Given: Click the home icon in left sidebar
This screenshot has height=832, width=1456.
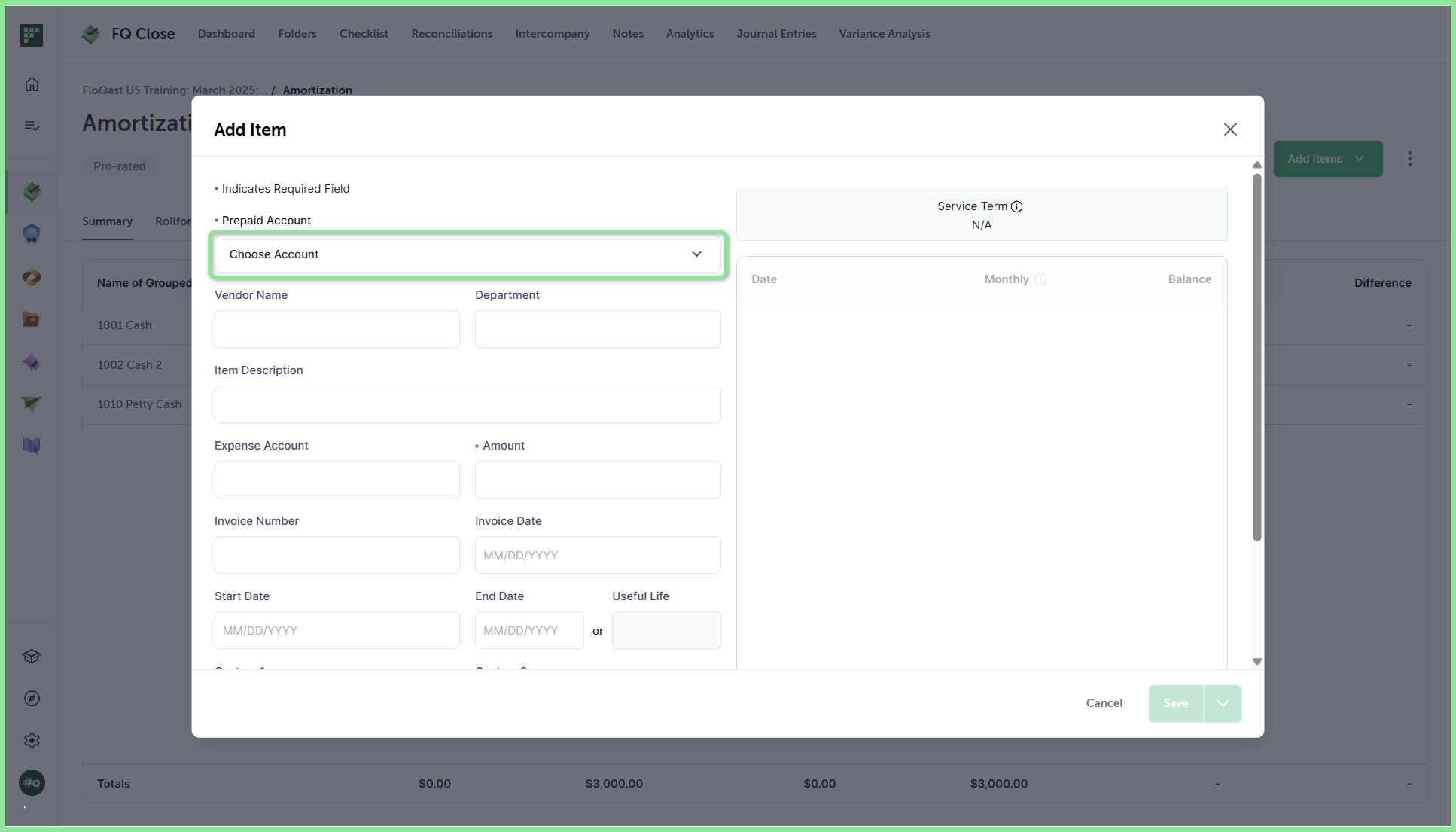Looking at the screenshot, I should point(32,84).
